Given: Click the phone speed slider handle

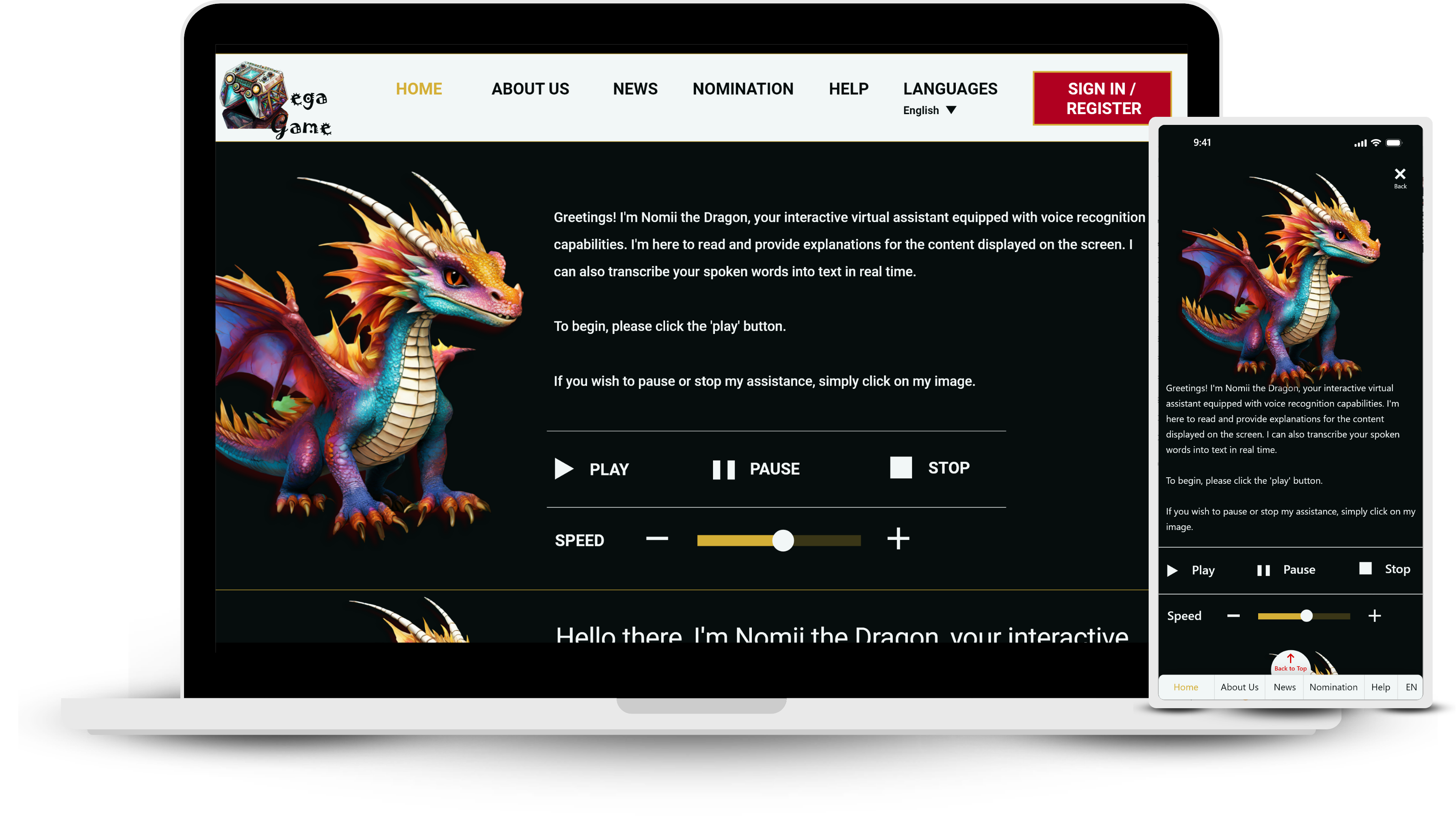Looking at the screenshot, I should click(1306, 616).
